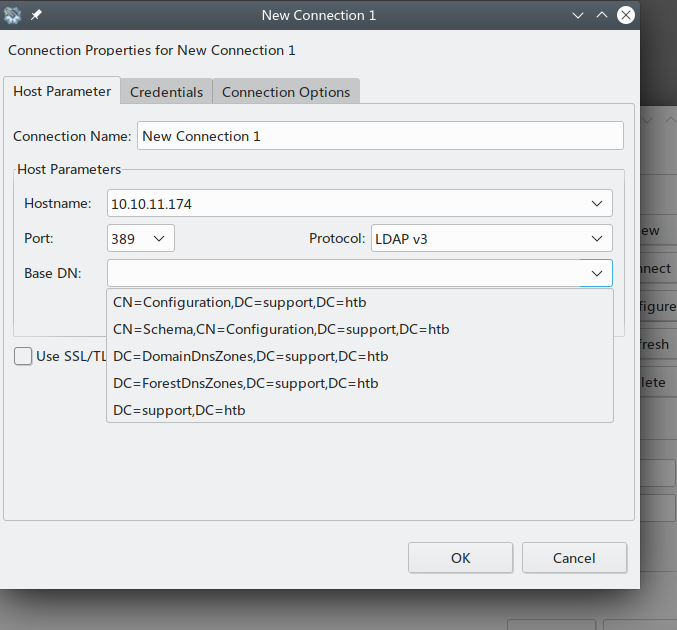677x630 pixels.
Task: Switch to the Credentials tab
Action: (166, 92)
